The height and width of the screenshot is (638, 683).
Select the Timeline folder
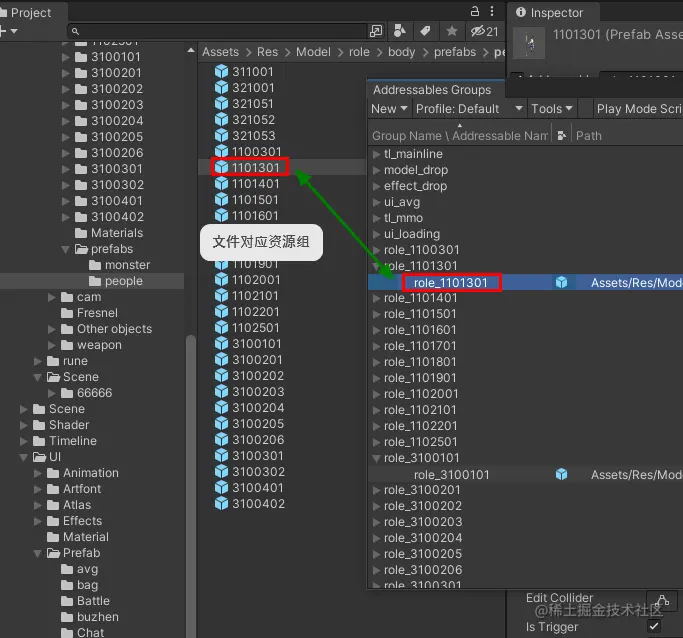click(64, 441)
